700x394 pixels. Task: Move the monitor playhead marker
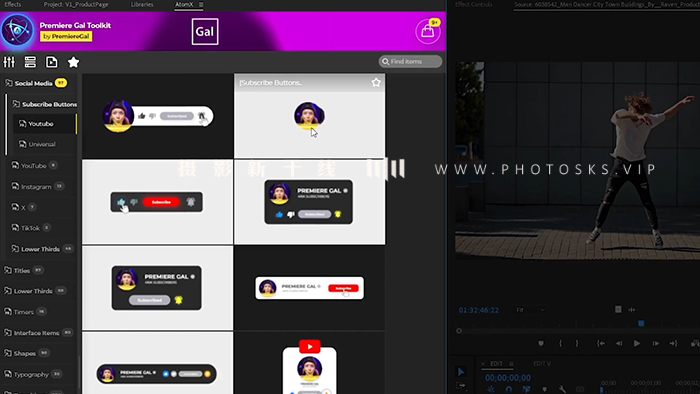641,323
